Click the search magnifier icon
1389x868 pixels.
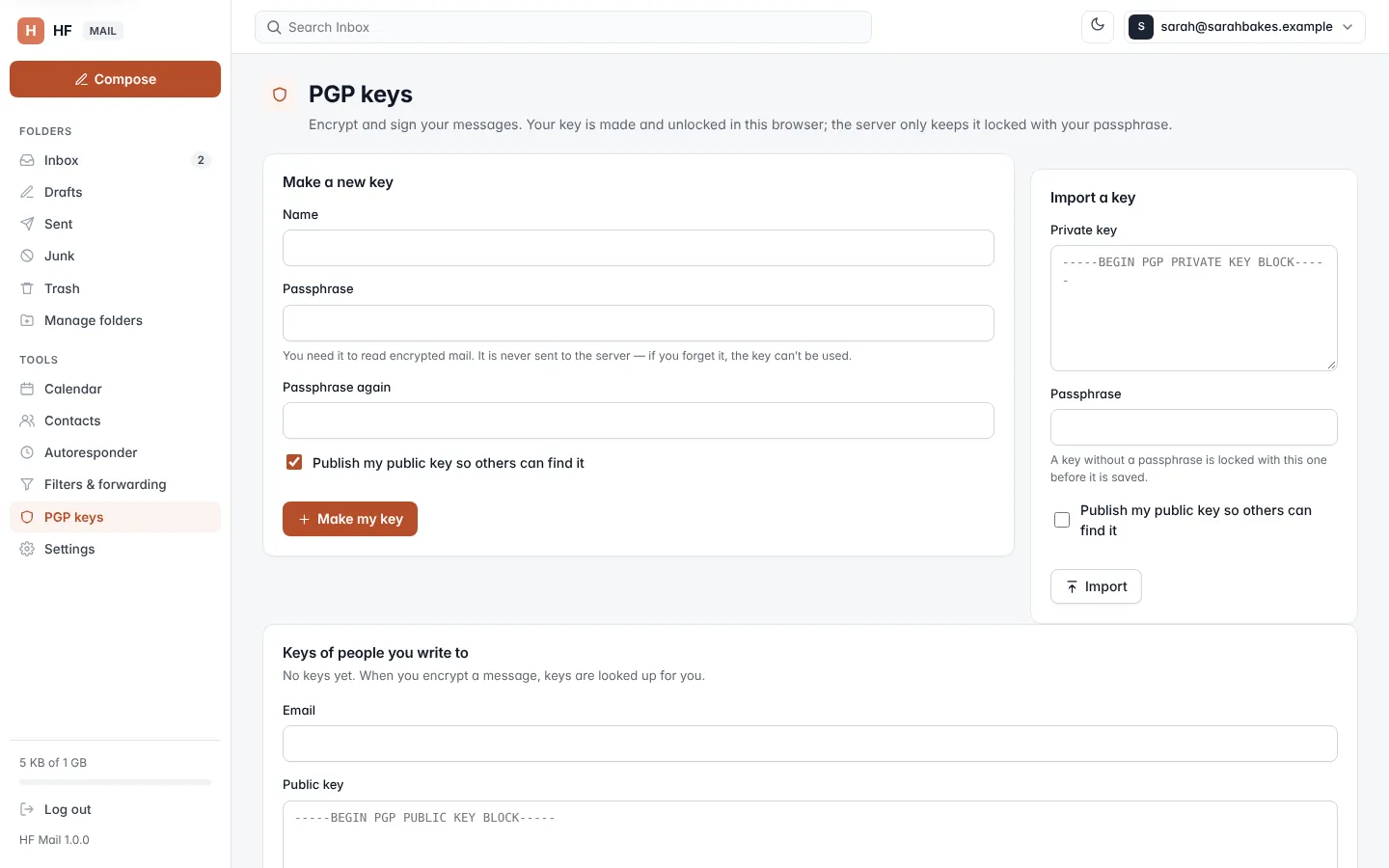tap(274, 27)
